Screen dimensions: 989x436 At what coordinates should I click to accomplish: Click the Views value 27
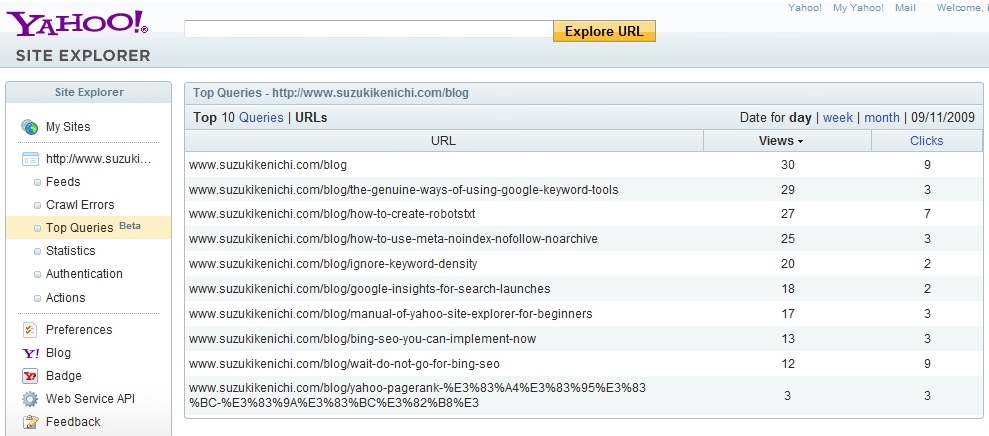[787, 214]
